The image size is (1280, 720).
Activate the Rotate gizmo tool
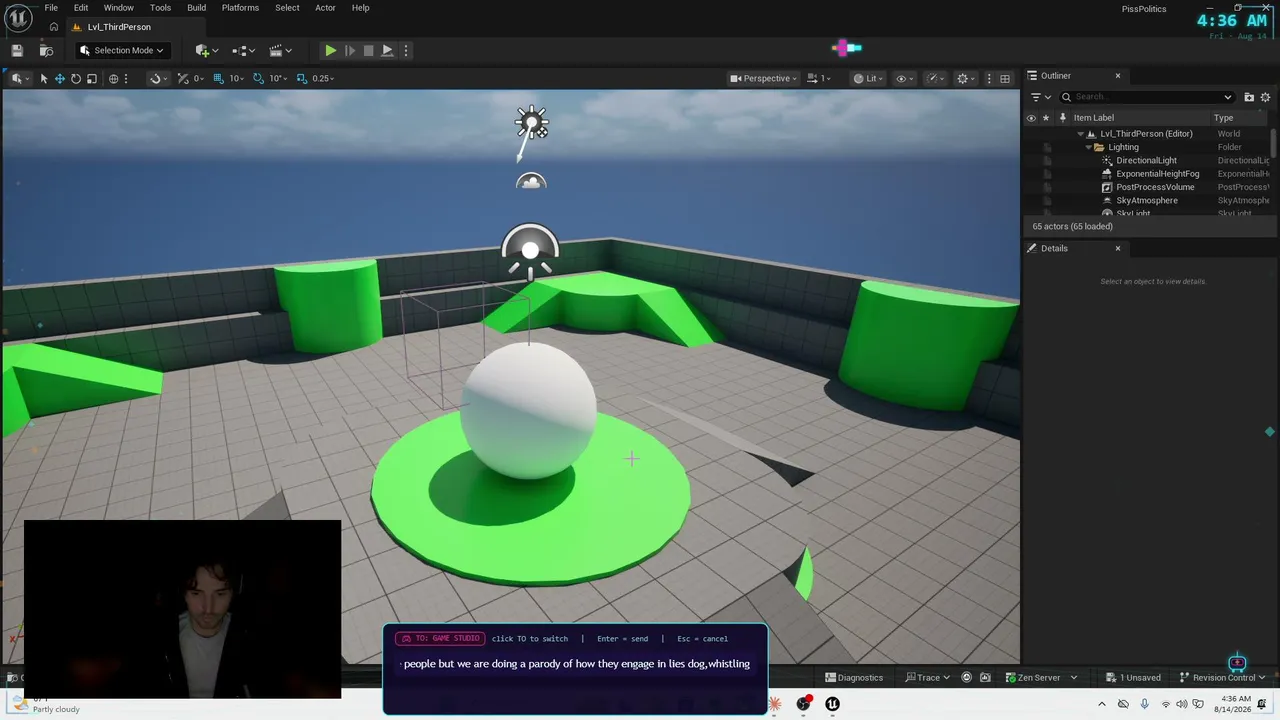coord(75,78)
